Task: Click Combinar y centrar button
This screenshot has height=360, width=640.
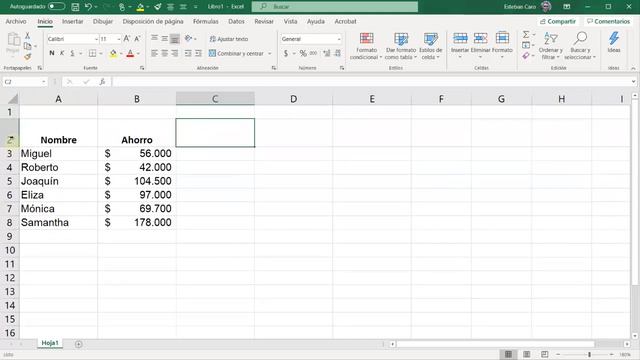Action: 236,53
